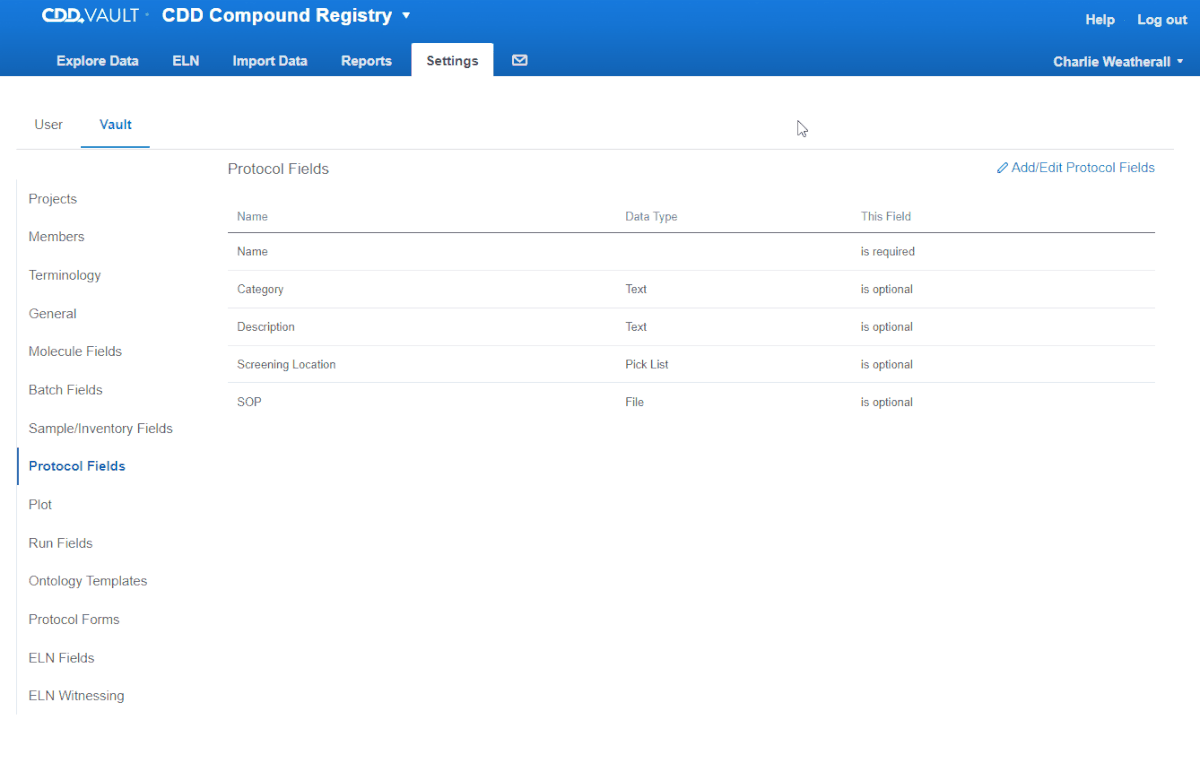Open Molecule Fields settings
The image size is (1200, 772).
(75, 352)
